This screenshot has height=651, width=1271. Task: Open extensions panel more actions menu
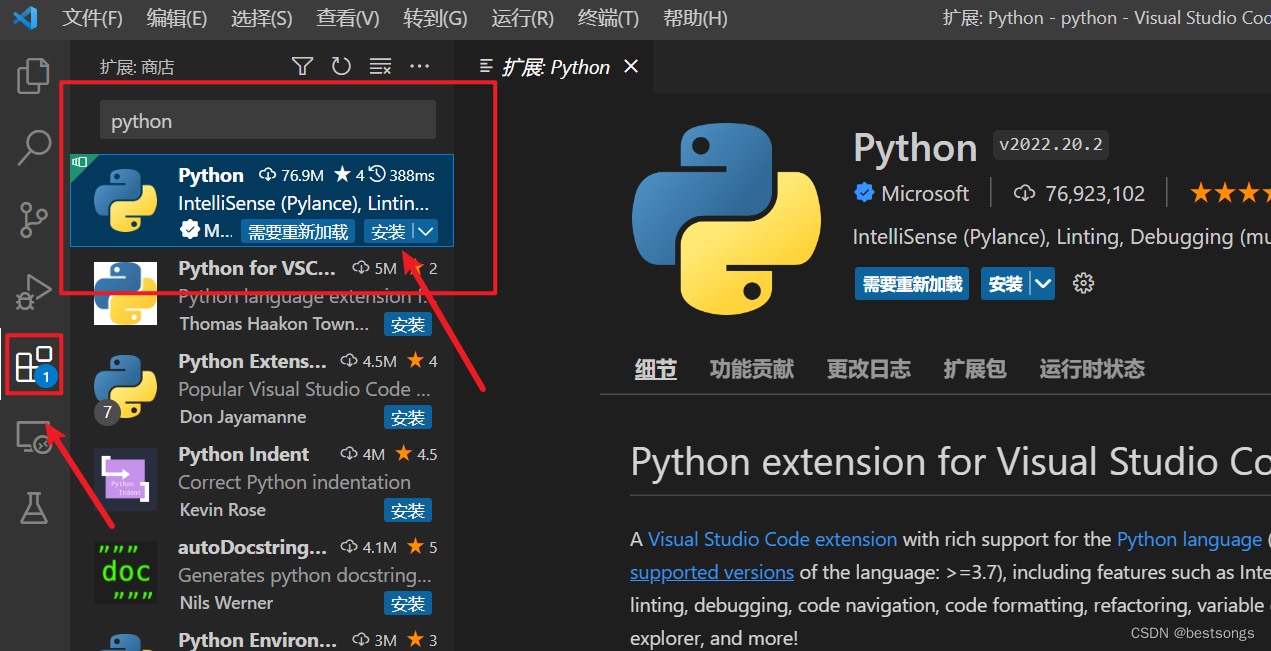pos(420,66)
